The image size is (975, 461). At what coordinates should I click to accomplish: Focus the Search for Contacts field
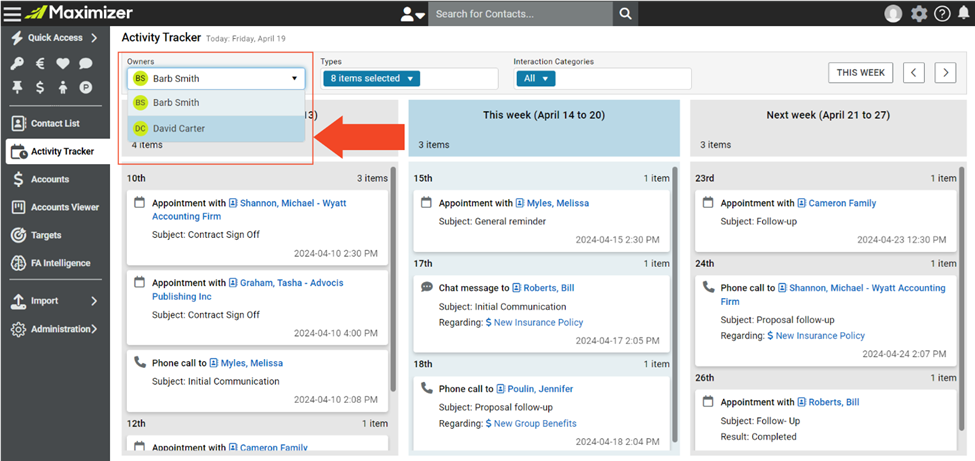pyautogui.click(x=520, y=14)
